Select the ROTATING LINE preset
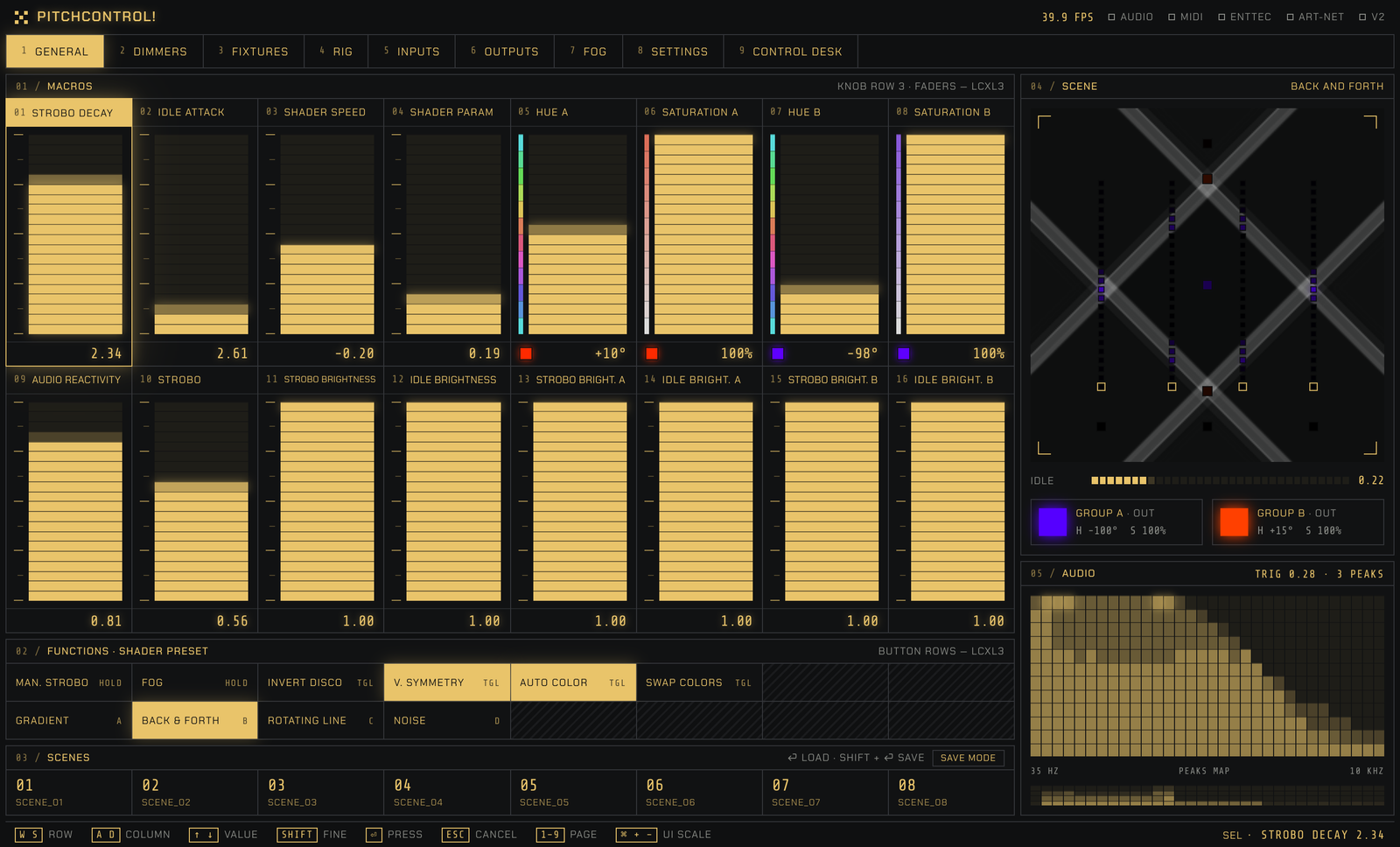This screenshot has width=1400, height=847. [321, 720]
